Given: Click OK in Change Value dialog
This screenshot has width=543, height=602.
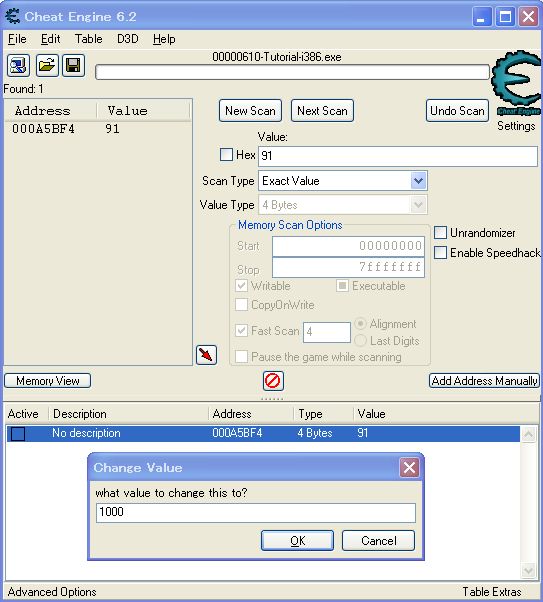Looking at the screenshot, I should [297, 541].
